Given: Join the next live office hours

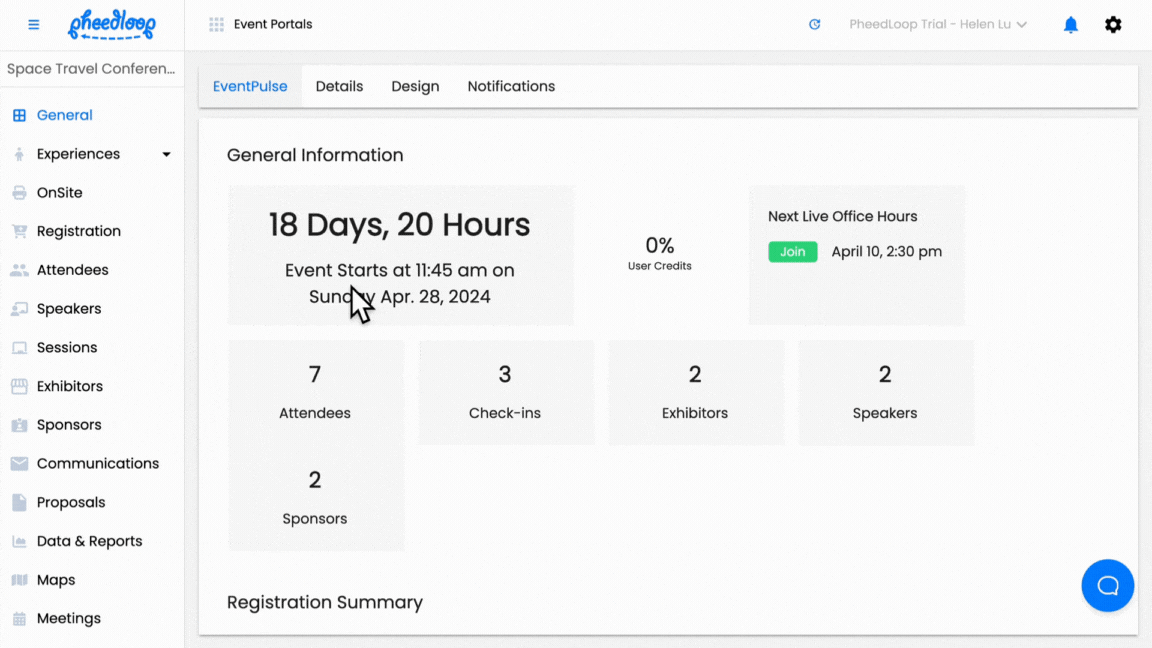Looking at the screenshot, I should 792,251.
